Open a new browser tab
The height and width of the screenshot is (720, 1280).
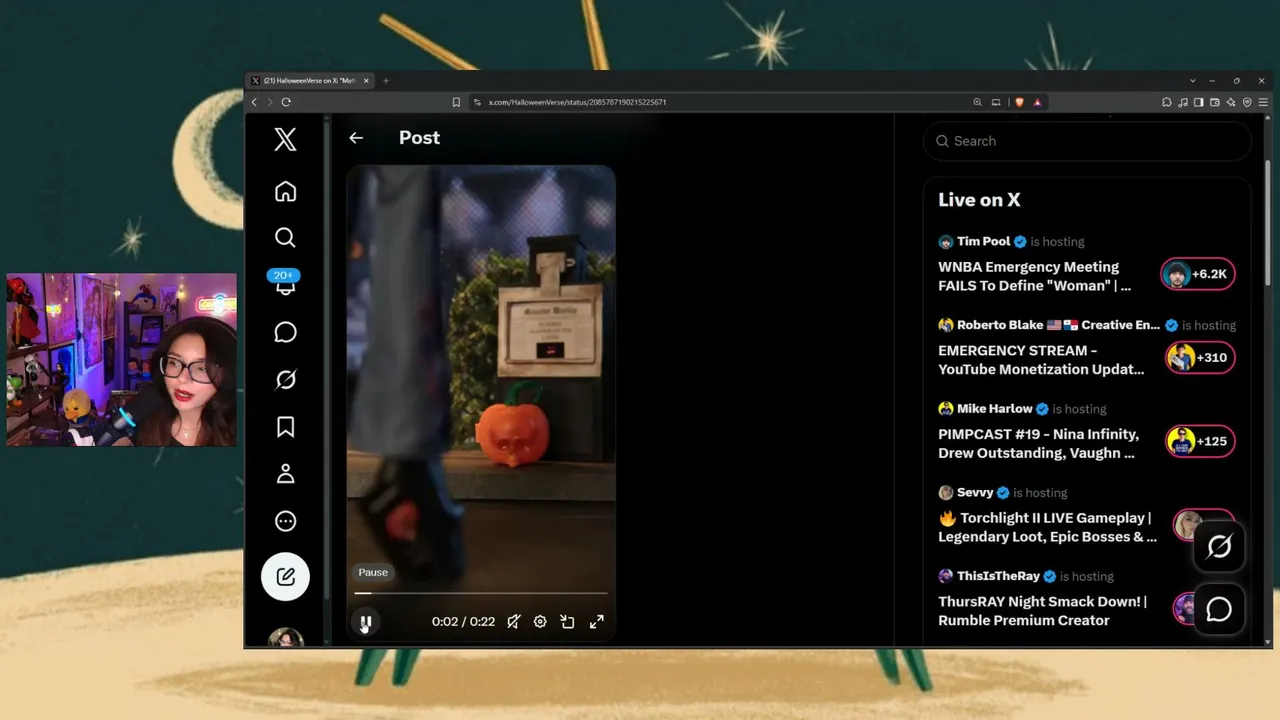tap(386, 81)
